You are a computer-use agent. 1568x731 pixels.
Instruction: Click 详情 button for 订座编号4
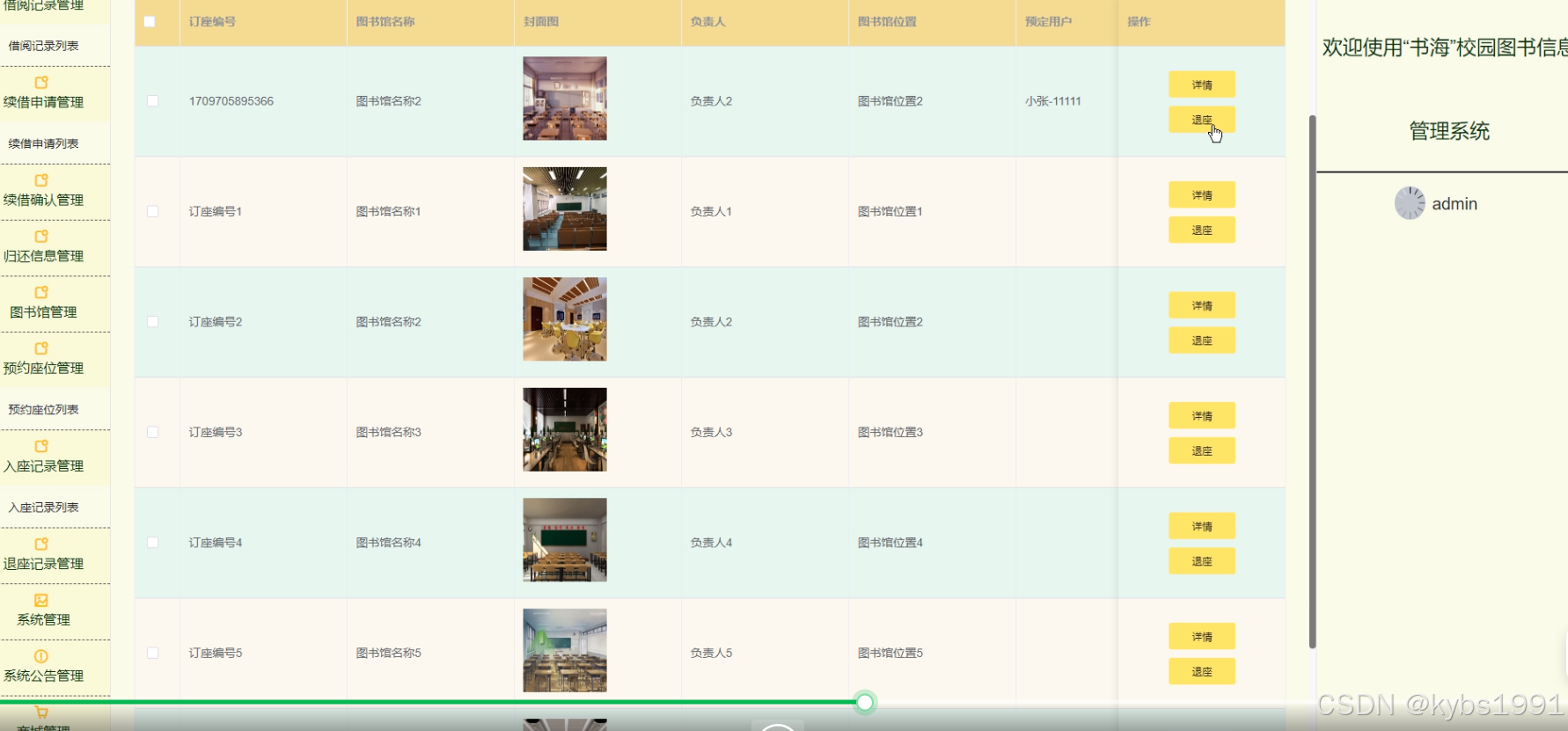point(1202,526)
